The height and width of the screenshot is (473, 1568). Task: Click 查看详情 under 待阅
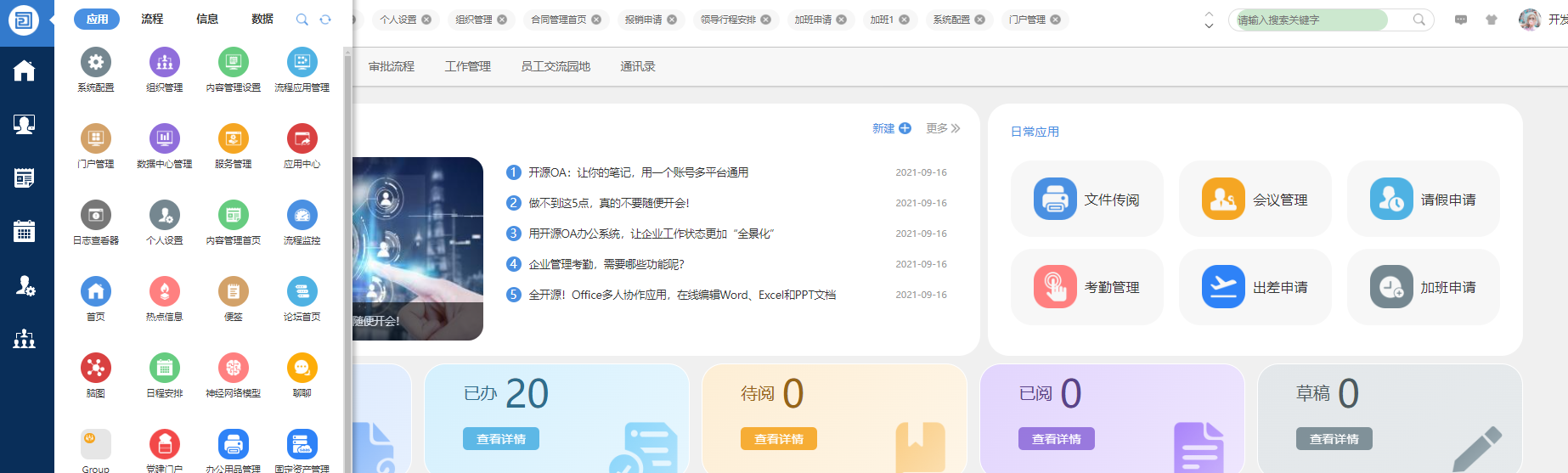click(x=778, y=439)
